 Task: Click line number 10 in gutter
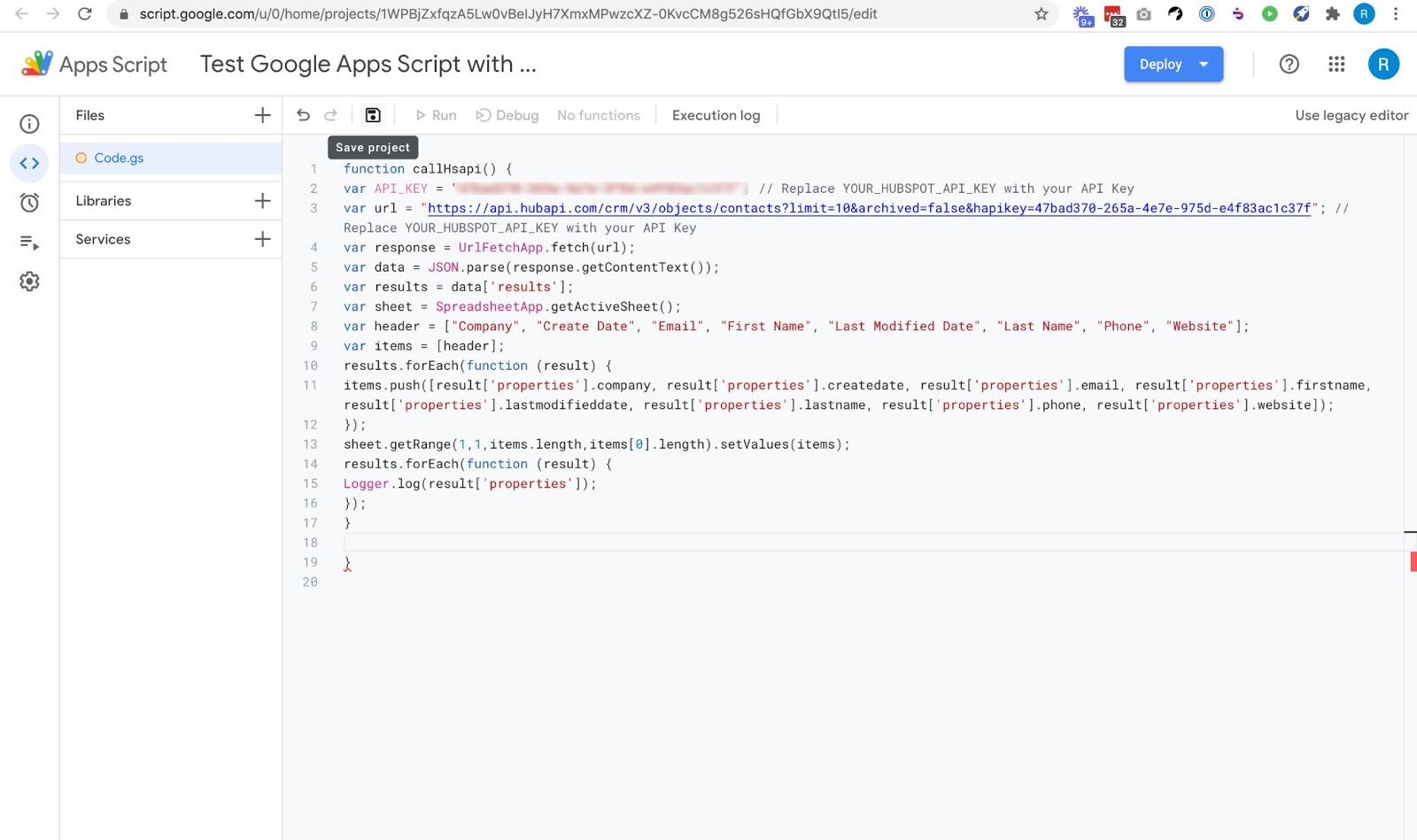pyautogui.click(x=310, y=366)
